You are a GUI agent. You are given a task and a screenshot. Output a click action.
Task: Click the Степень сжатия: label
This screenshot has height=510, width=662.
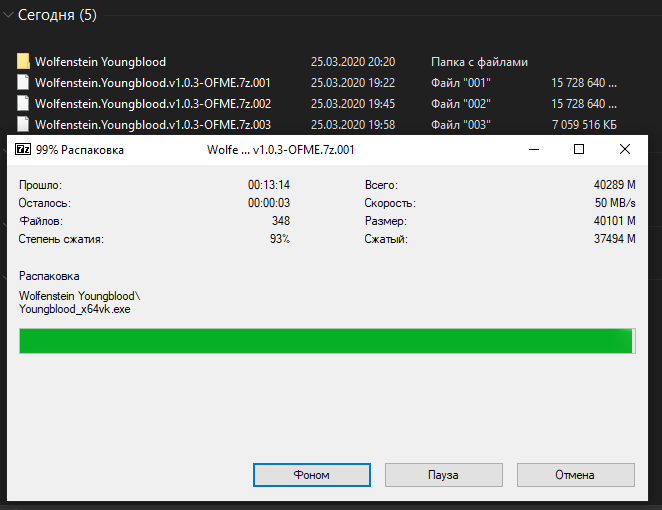tap(61, 239)
